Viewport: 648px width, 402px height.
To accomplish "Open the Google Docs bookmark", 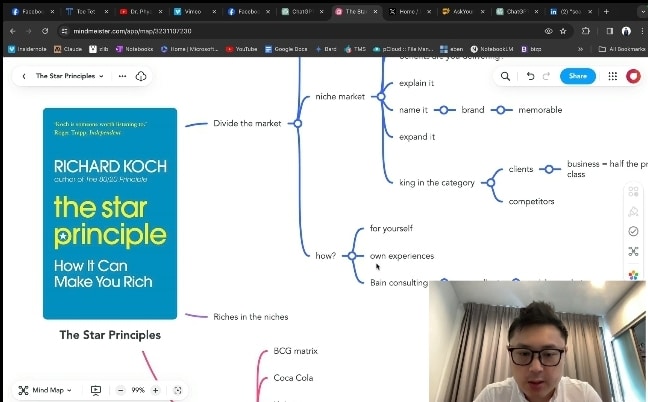I will pos(286,49).
